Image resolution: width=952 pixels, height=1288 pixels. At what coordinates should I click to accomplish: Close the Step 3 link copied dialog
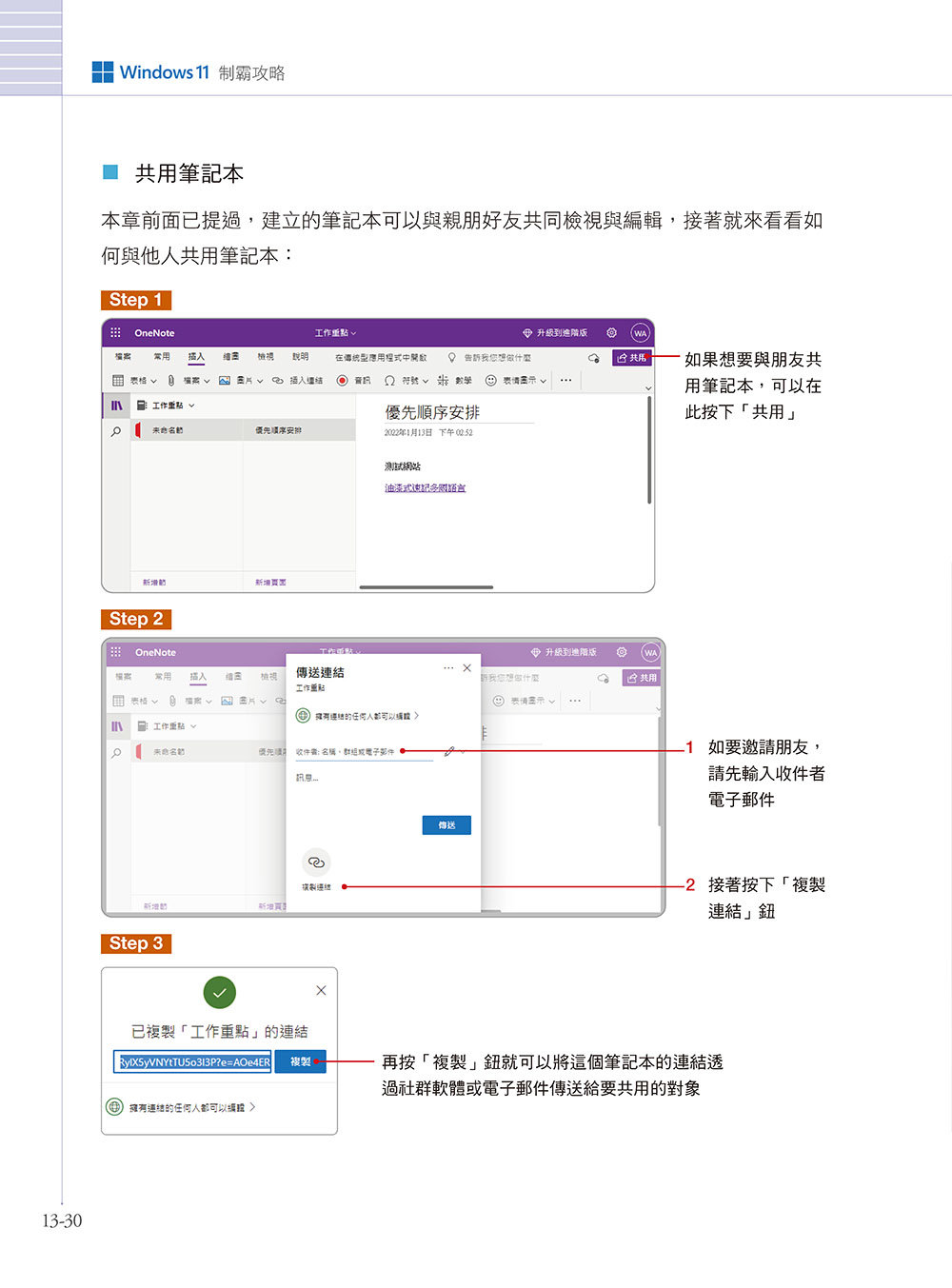[321, 990]
